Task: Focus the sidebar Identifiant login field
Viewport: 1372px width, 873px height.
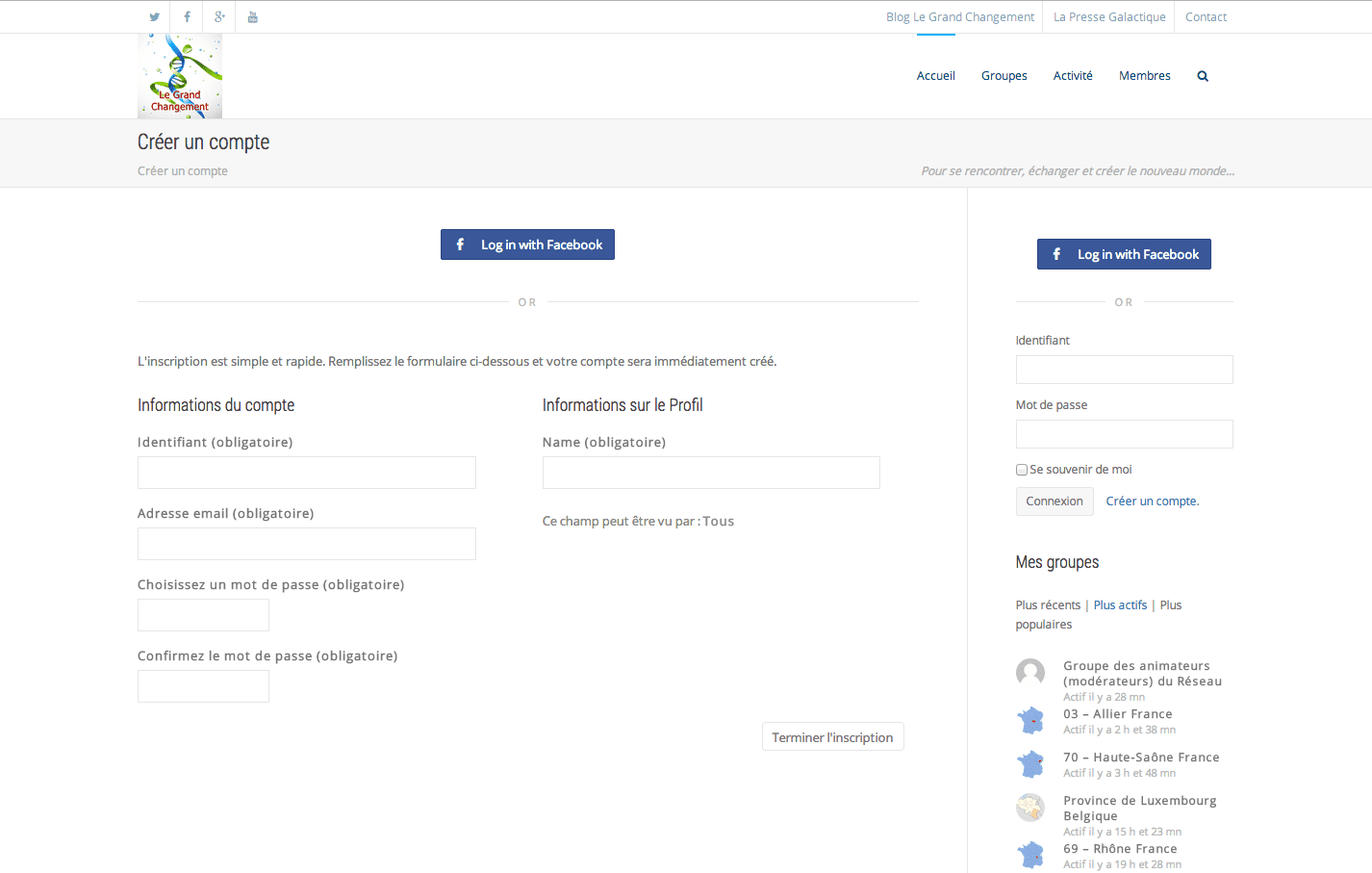Action: 1124,370
